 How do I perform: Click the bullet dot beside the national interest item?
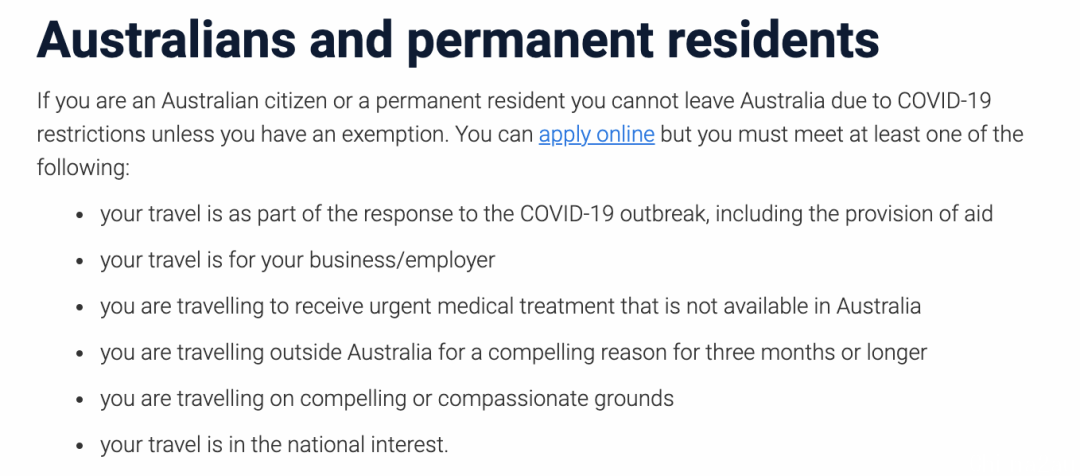81,446
